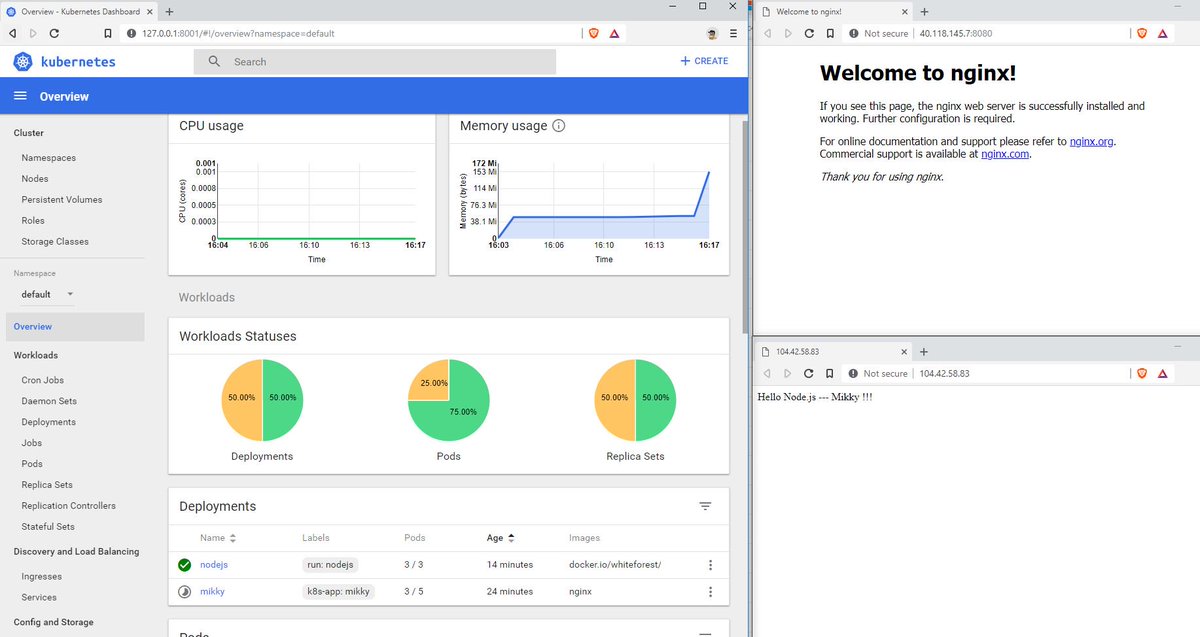Click the Memory usage info icon
Screen dimensions: 1200x637
pos(559,126)
